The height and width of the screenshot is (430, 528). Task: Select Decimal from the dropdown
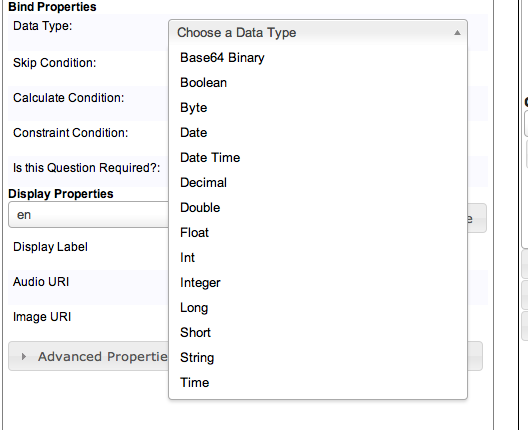click(x=318, y=182)
